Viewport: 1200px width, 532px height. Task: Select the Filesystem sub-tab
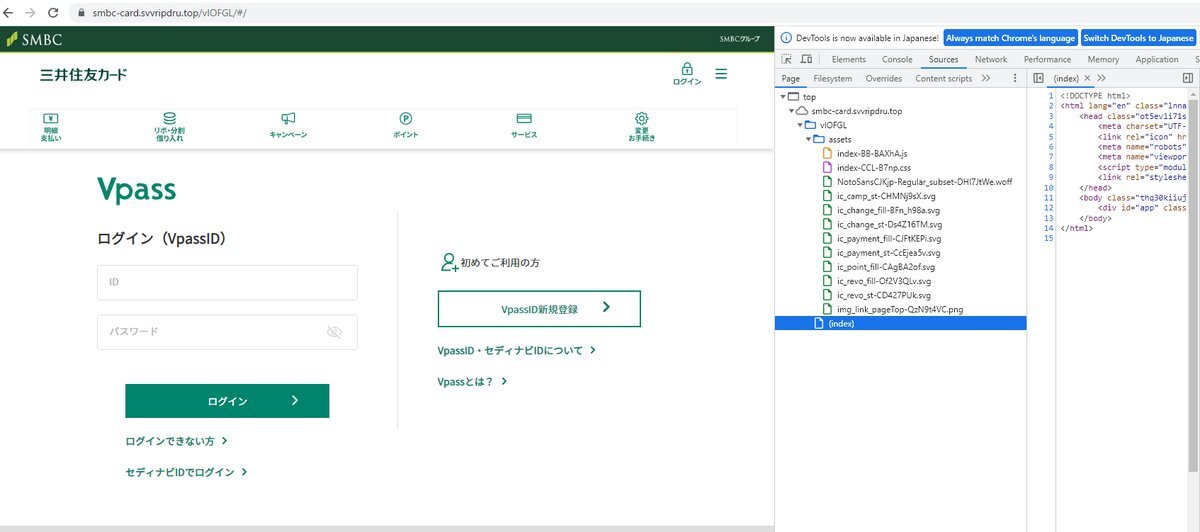[x=833, y=78]
